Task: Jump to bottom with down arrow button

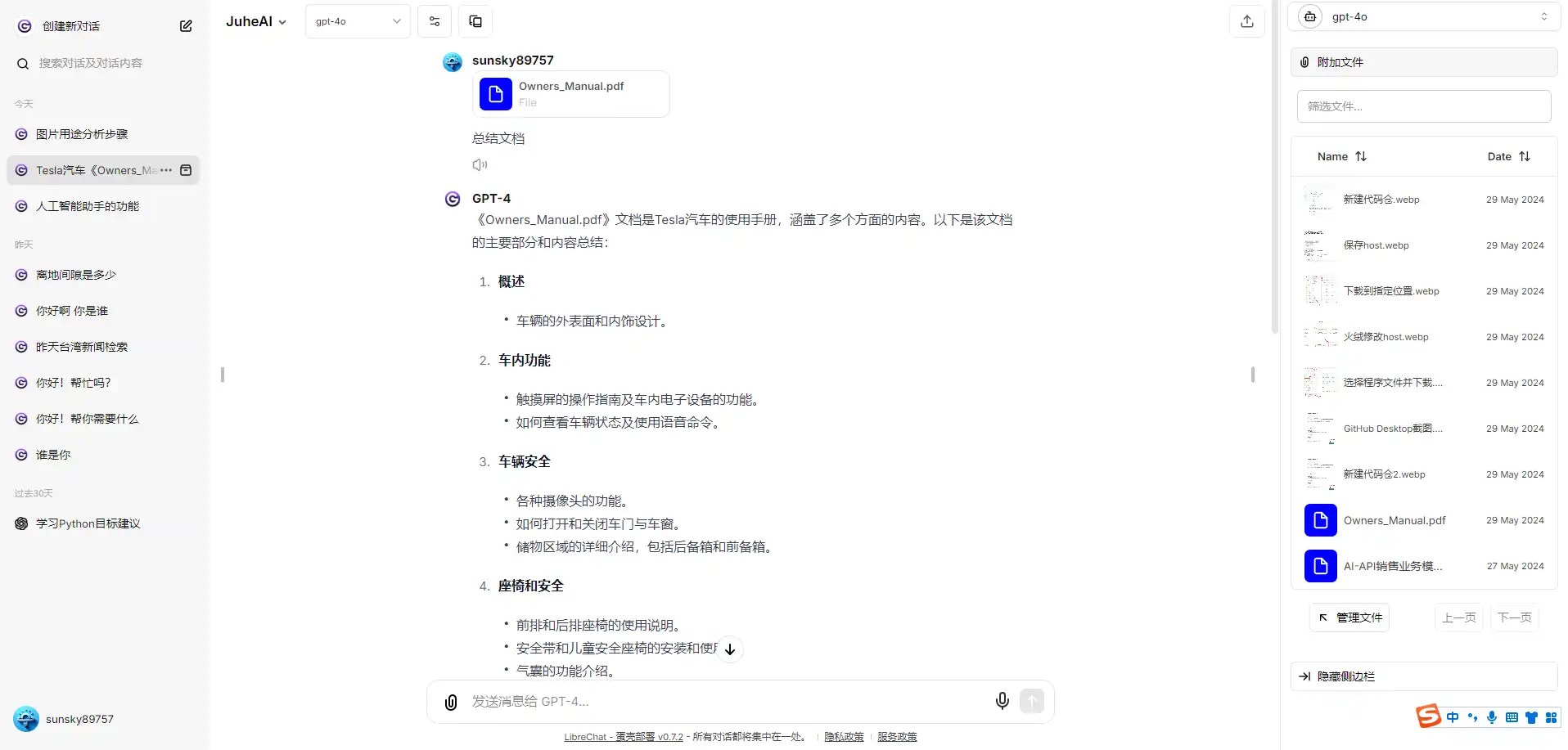Action: click(730, 649)
